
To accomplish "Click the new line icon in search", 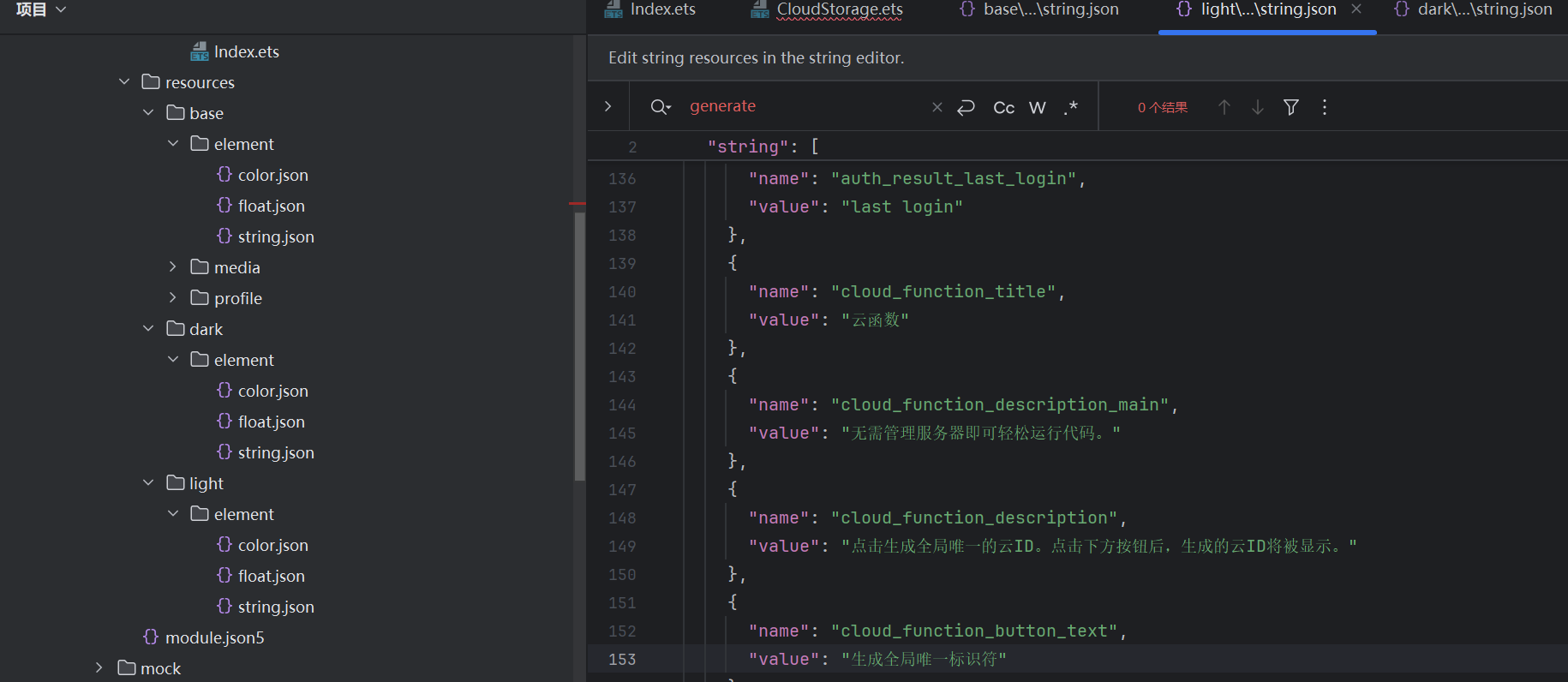I will click(x=966, y=107).
